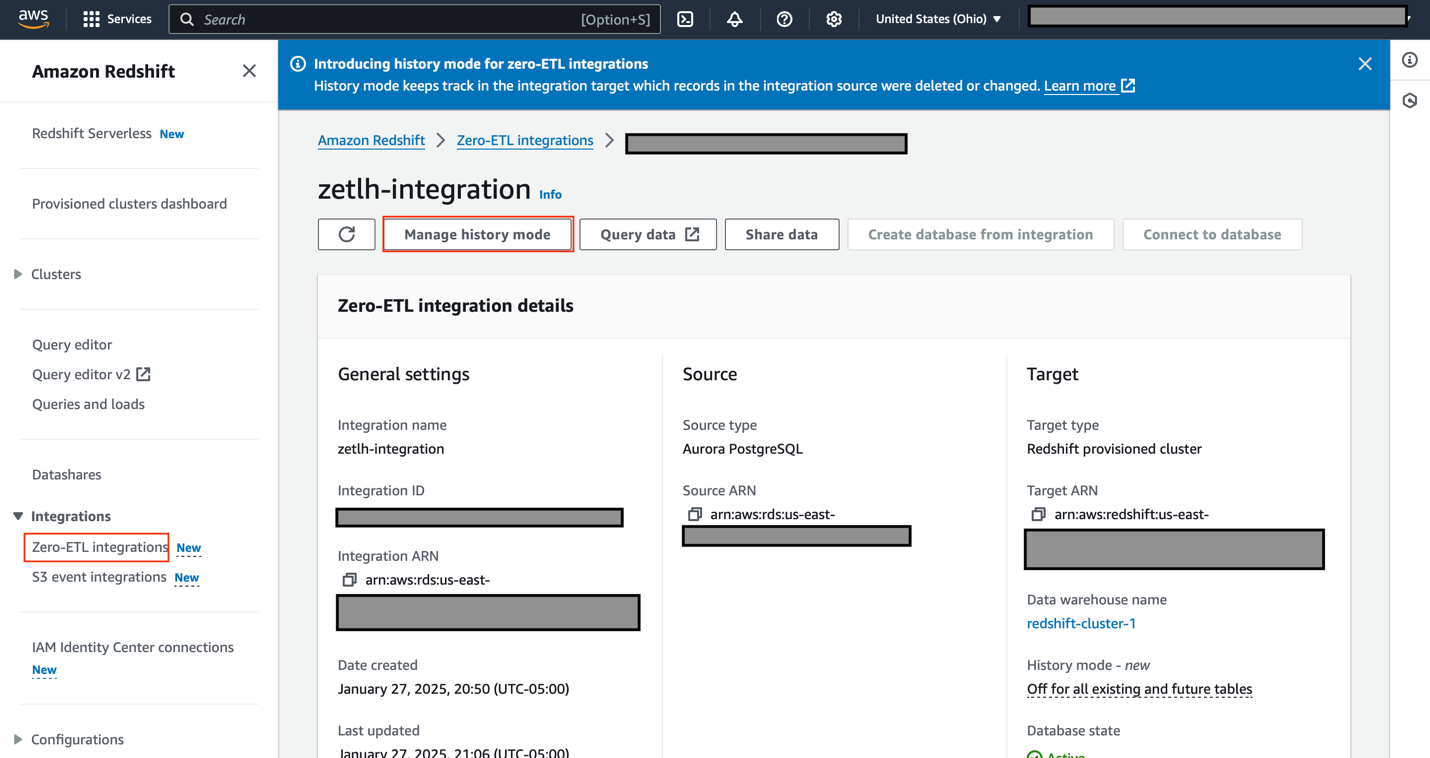Click the Manage history mode button
This screenshot has height=758, width=1430.
(477, 234)
